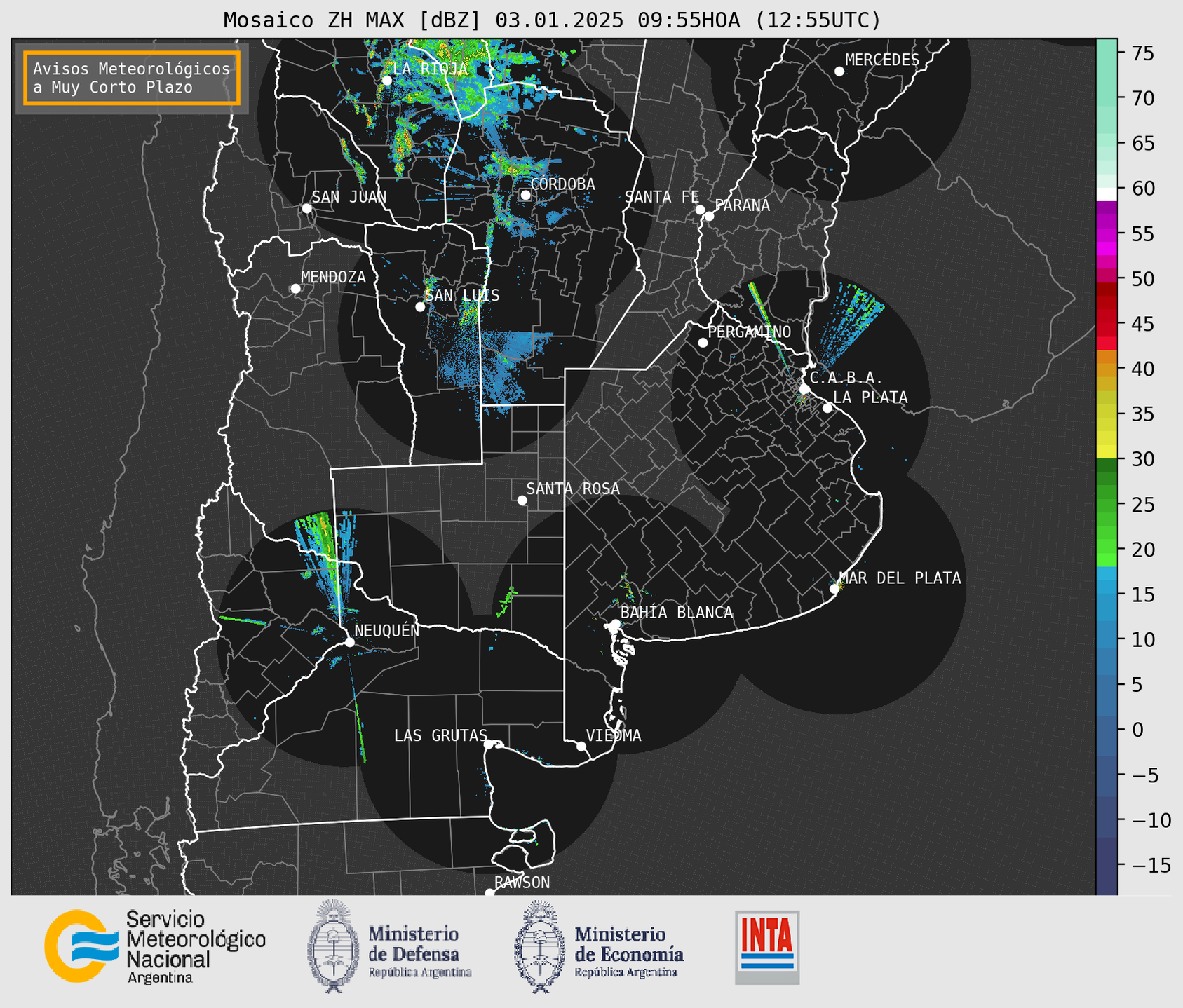This screenshot has width=1183, height=1008.
Task: Click the PERGAMINO city marker dot
Action: (x=703, y=343)
